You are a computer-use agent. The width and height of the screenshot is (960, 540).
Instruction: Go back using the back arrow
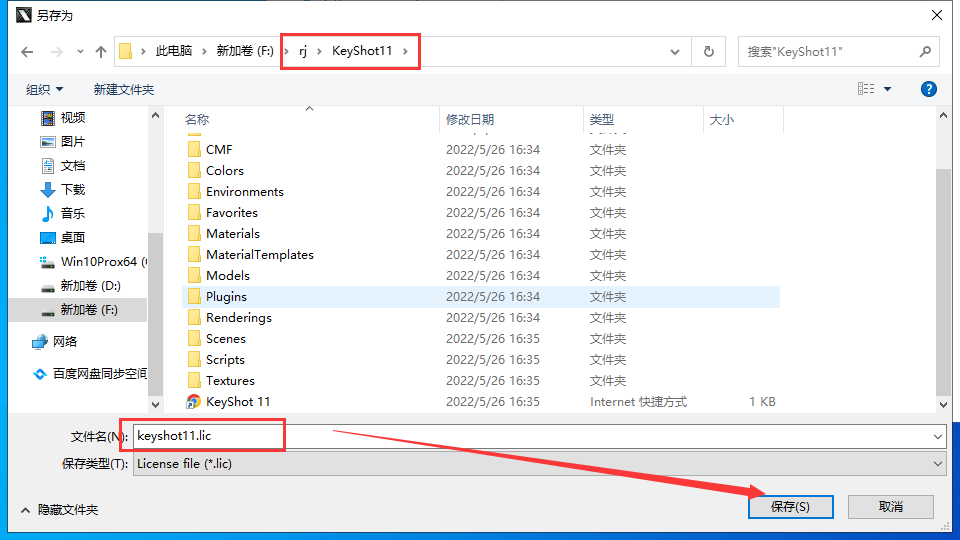27,52
